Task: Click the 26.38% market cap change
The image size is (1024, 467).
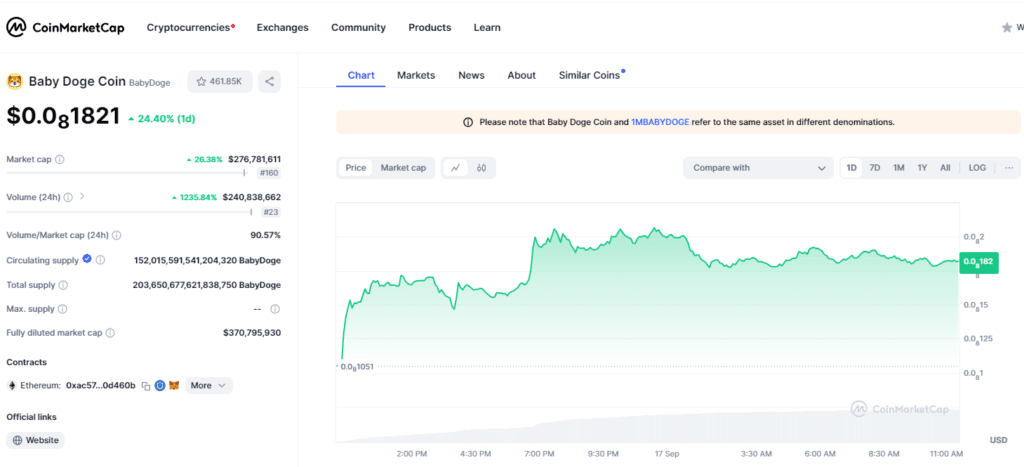Action: pos(204,159)
